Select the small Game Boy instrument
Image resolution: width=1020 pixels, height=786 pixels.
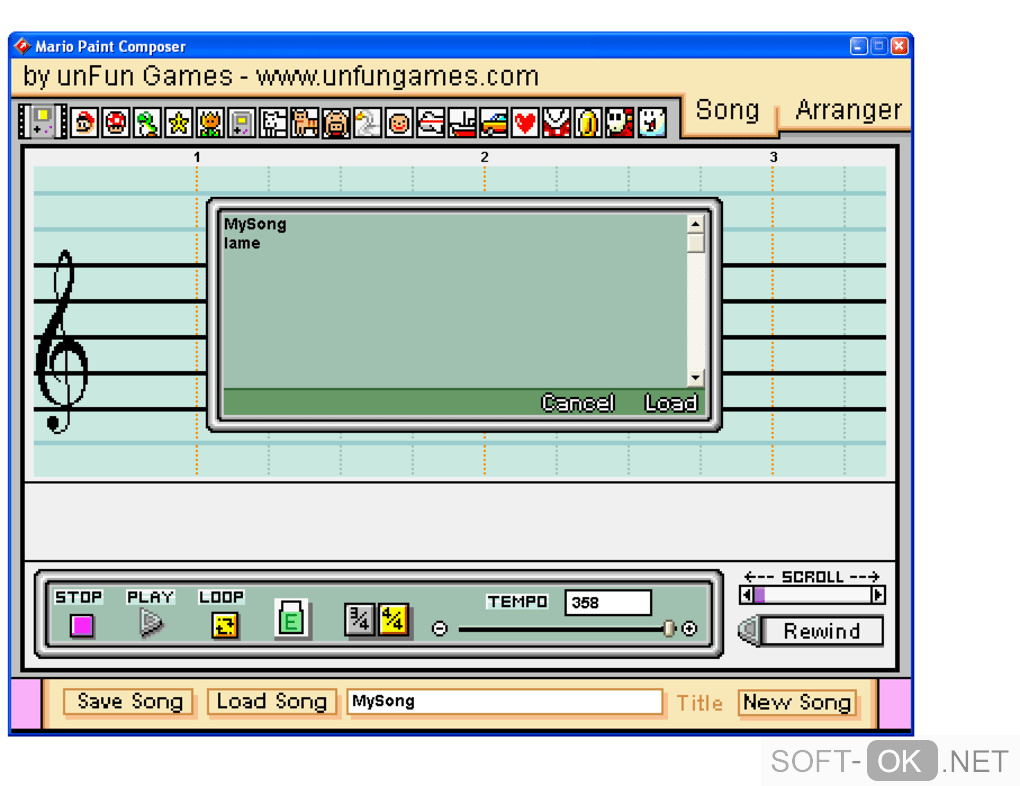pyautogui.click(x=241, y=122)
